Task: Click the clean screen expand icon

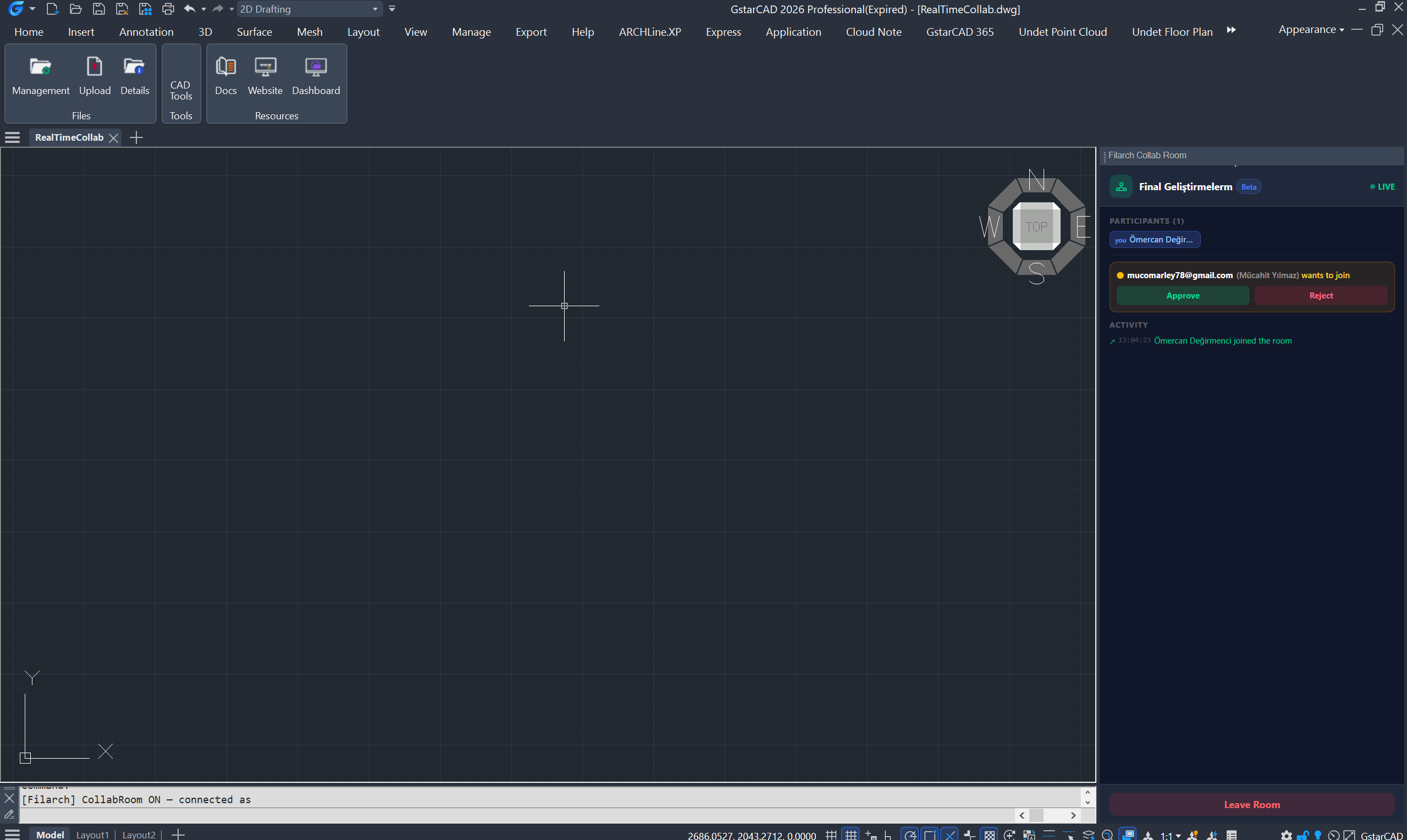Action: 1349,835
